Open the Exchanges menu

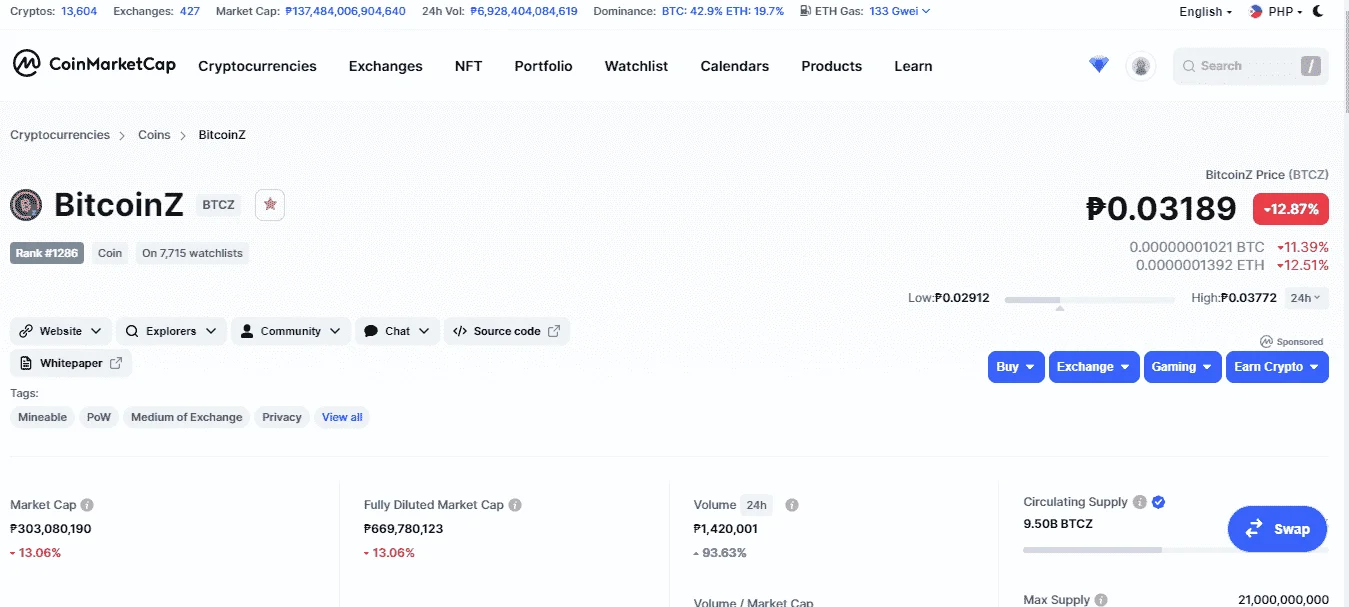click(x=385, y=66)
